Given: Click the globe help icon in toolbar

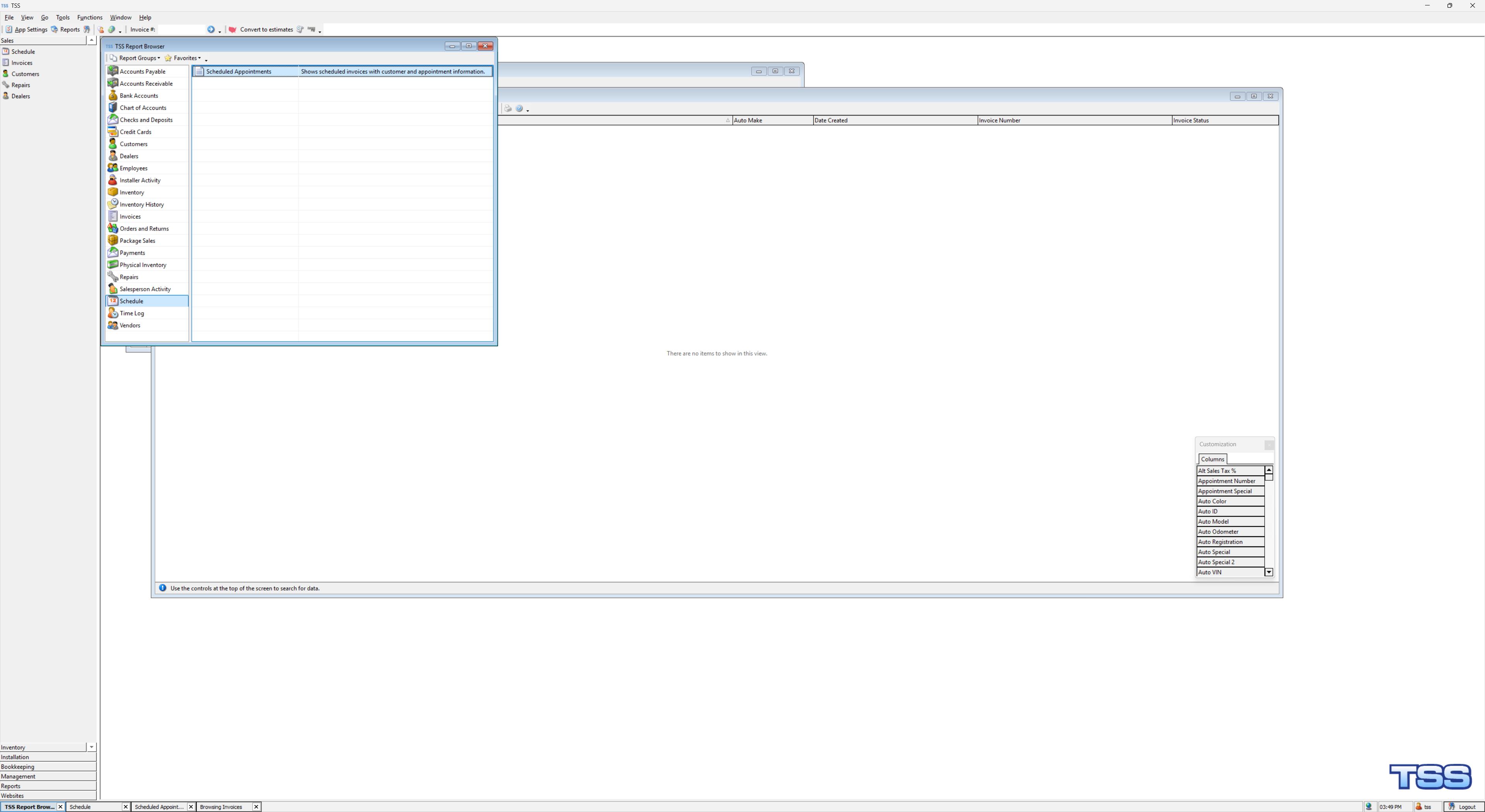Looking at the screenshot, I should (112, 29).
